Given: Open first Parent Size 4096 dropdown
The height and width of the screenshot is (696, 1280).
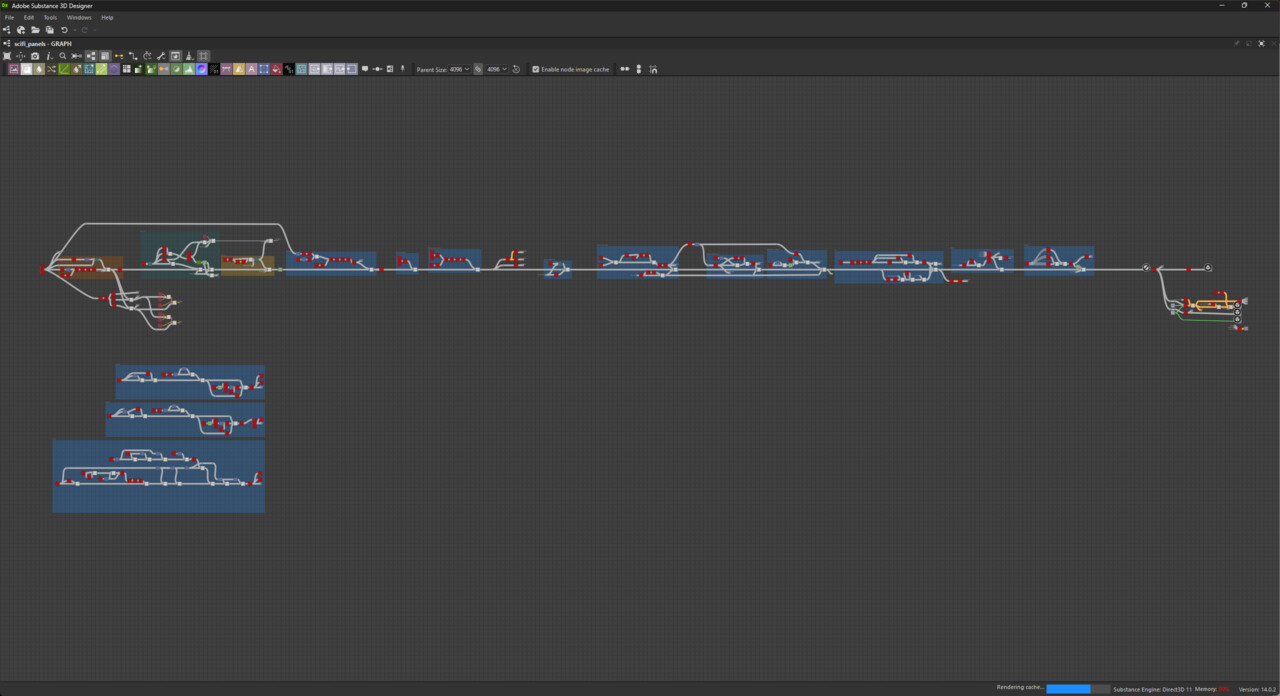Looking at the screenshot, I should [x=459, y=69].
